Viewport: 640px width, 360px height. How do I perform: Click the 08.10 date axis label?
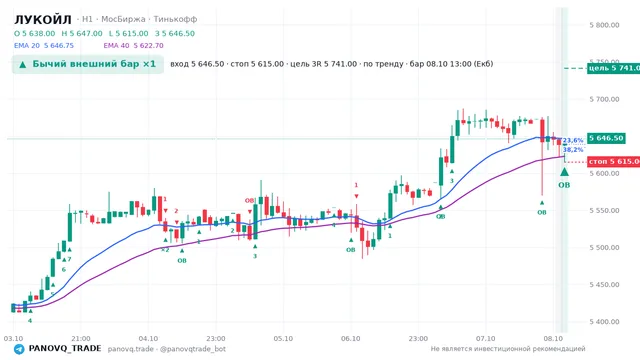click(x=553, y=339)
